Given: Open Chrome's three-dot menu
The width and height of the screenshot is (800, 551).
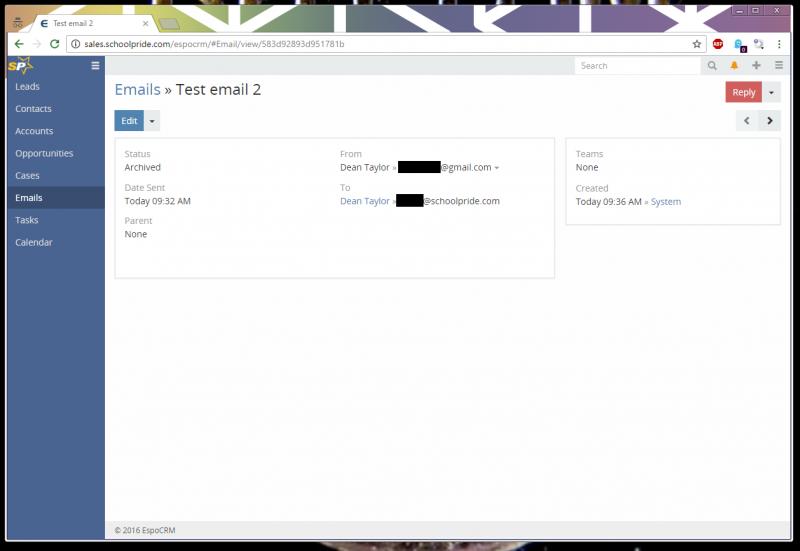Looking at the screenshot, I should [x=779, y=44].
